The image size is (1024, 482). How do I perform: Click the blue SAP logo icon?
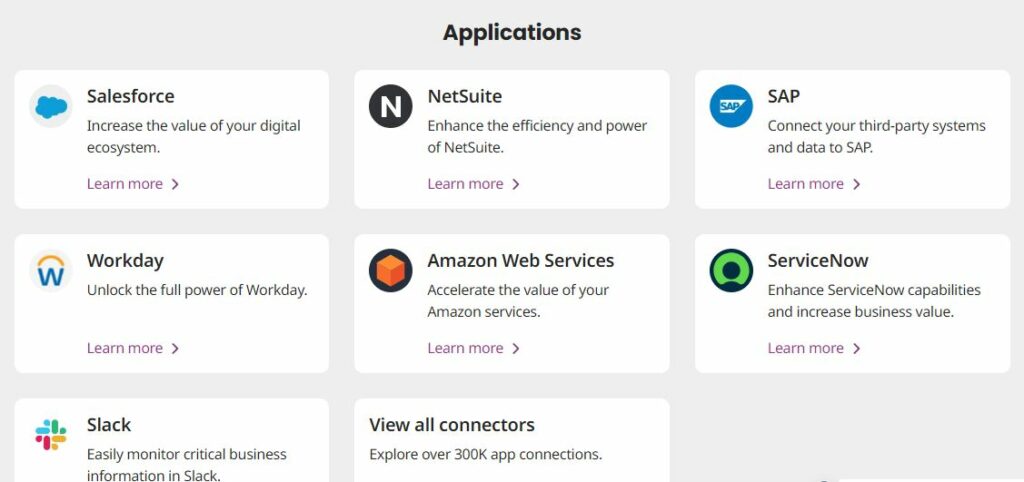pyautogui.click(x=731, y=106)
